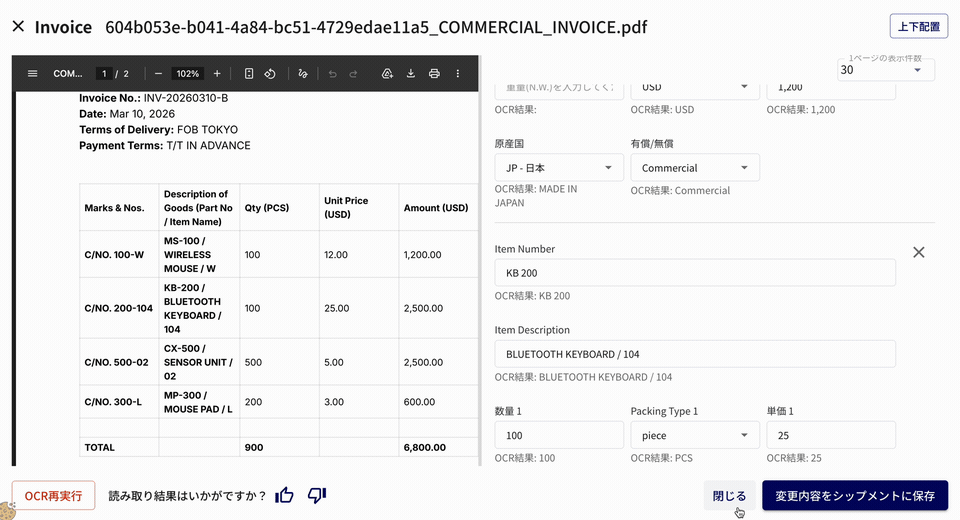Download the invoice PDF
Screen dimensions: 960x520
(410, 74)
